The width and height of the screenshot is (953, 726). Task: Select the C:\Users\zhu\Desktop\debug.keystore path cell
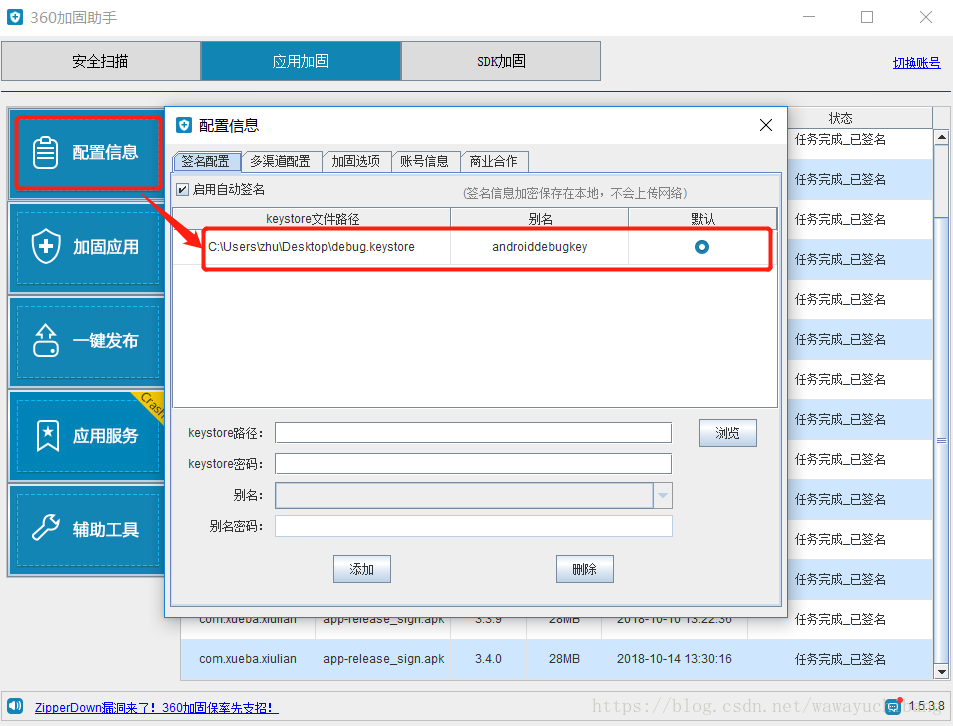pyautogui.click(x=311, y=247)
